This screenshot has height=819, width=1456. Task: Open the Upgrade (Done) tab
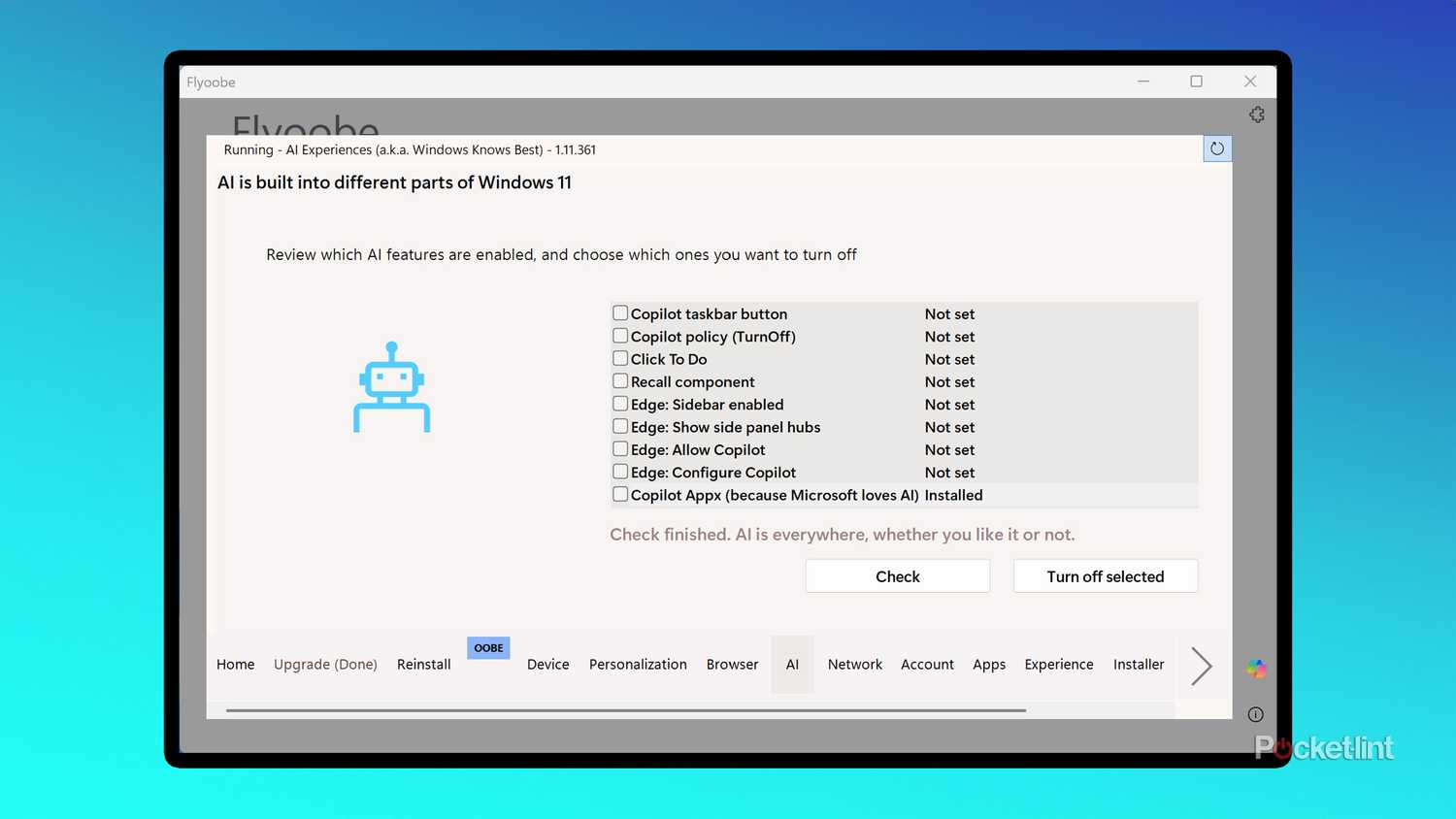325,665
